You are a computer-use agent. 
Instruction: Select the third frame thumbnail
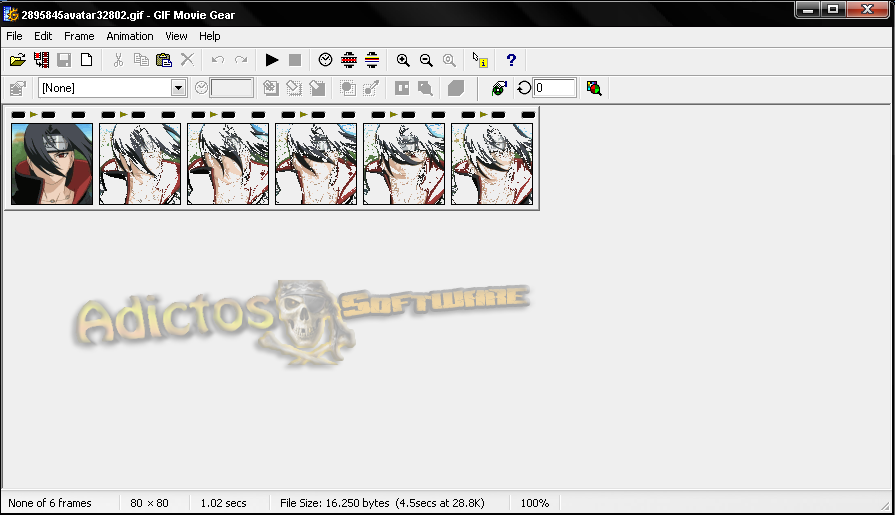click(x=228, y=164)
